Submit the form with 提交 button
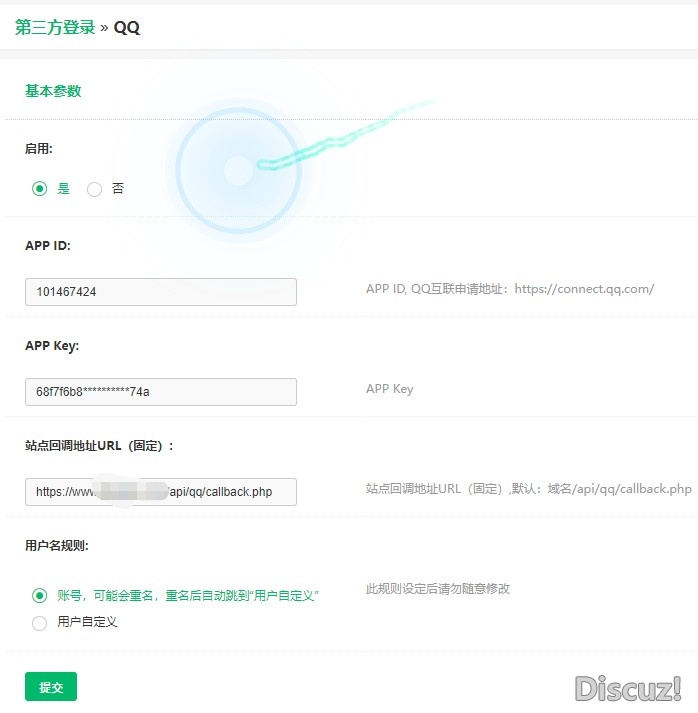The height and width of the screenshot is (713, 698). point(51,686)
